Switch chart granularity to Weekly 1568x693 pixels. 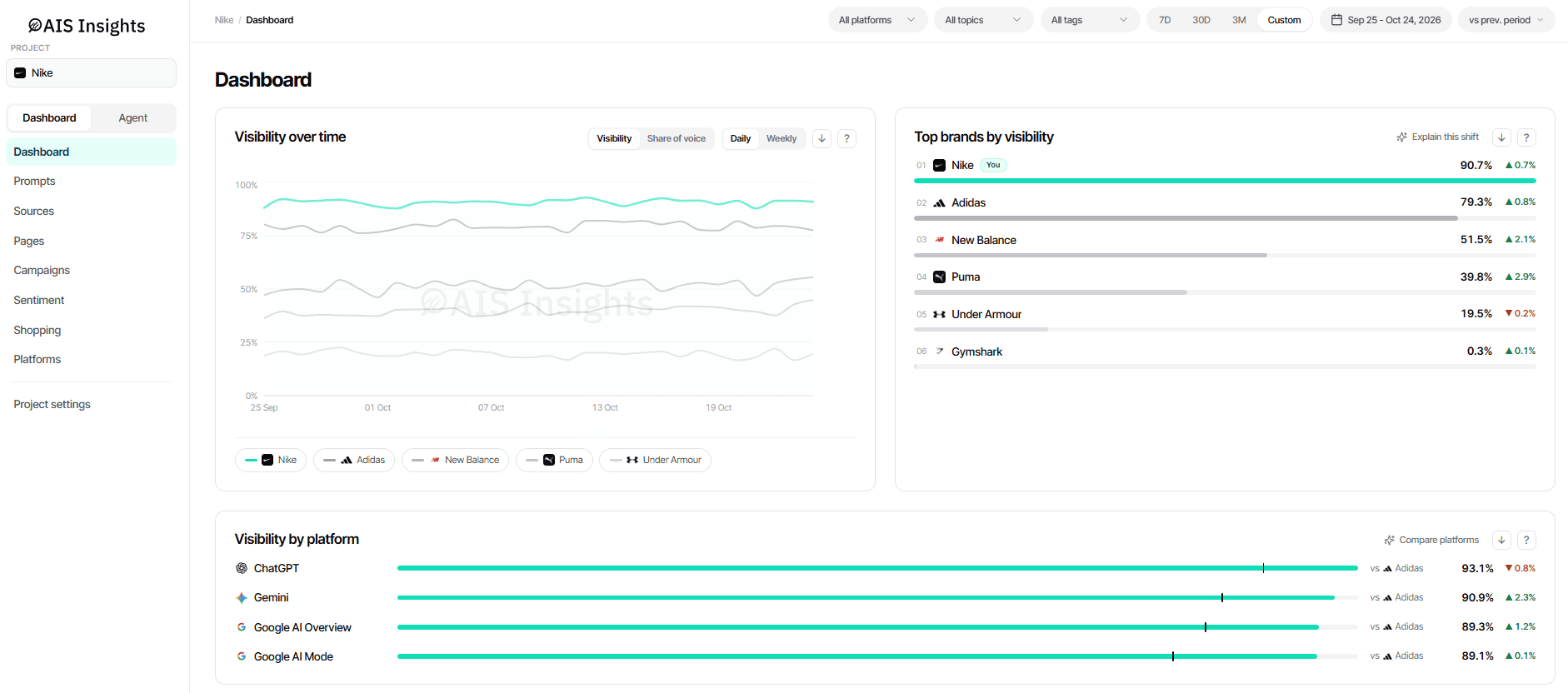coord(782,138)
